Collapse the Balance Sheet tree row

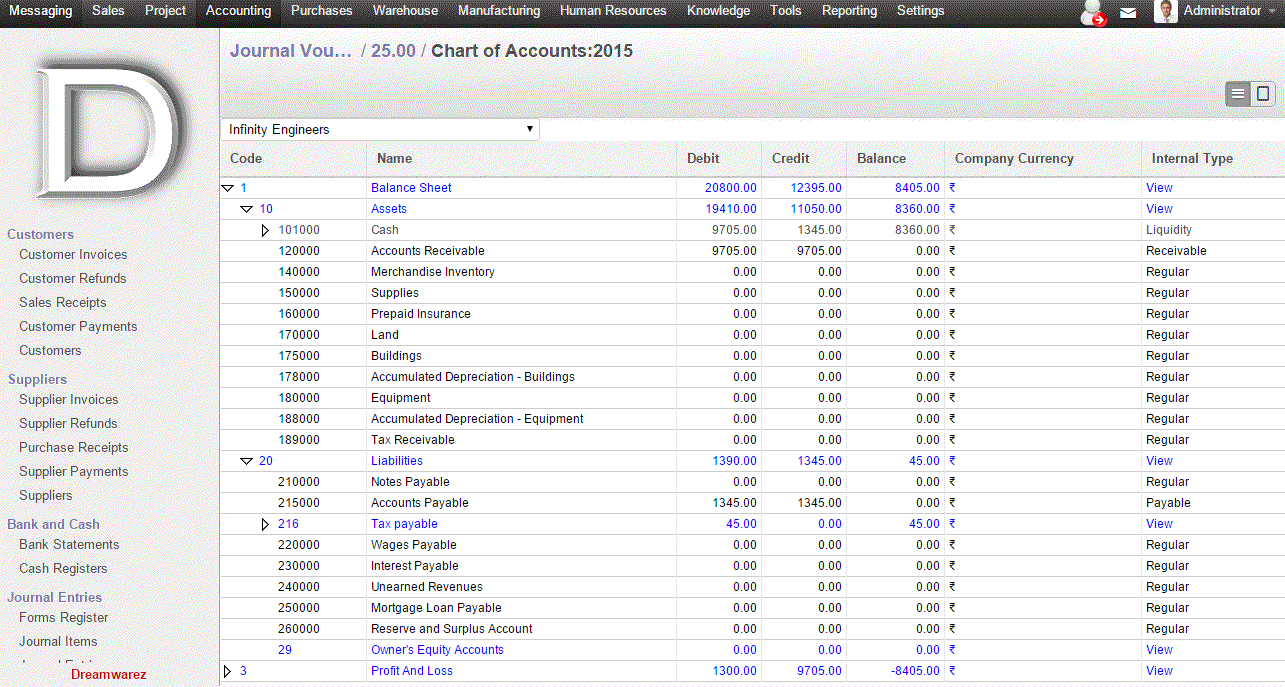click(x=227, y=188)
